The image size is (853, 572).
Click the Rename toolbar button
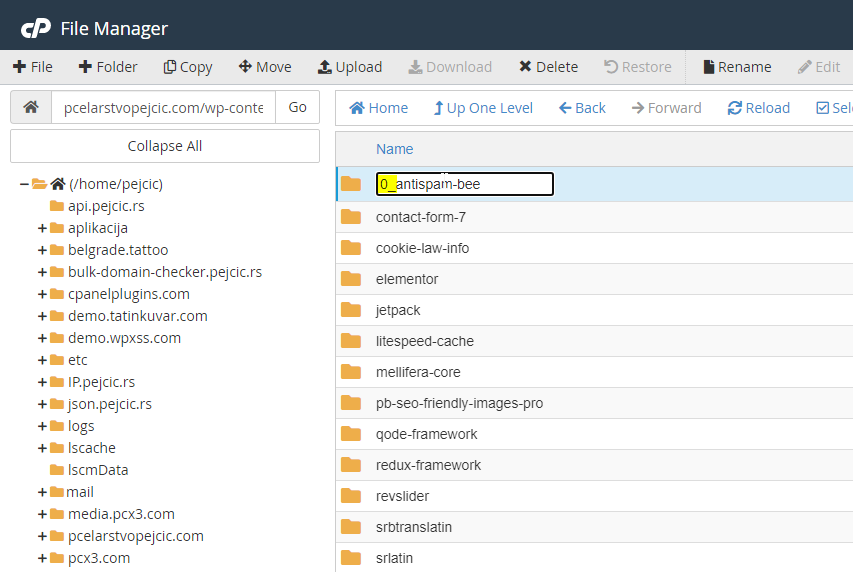737,67
